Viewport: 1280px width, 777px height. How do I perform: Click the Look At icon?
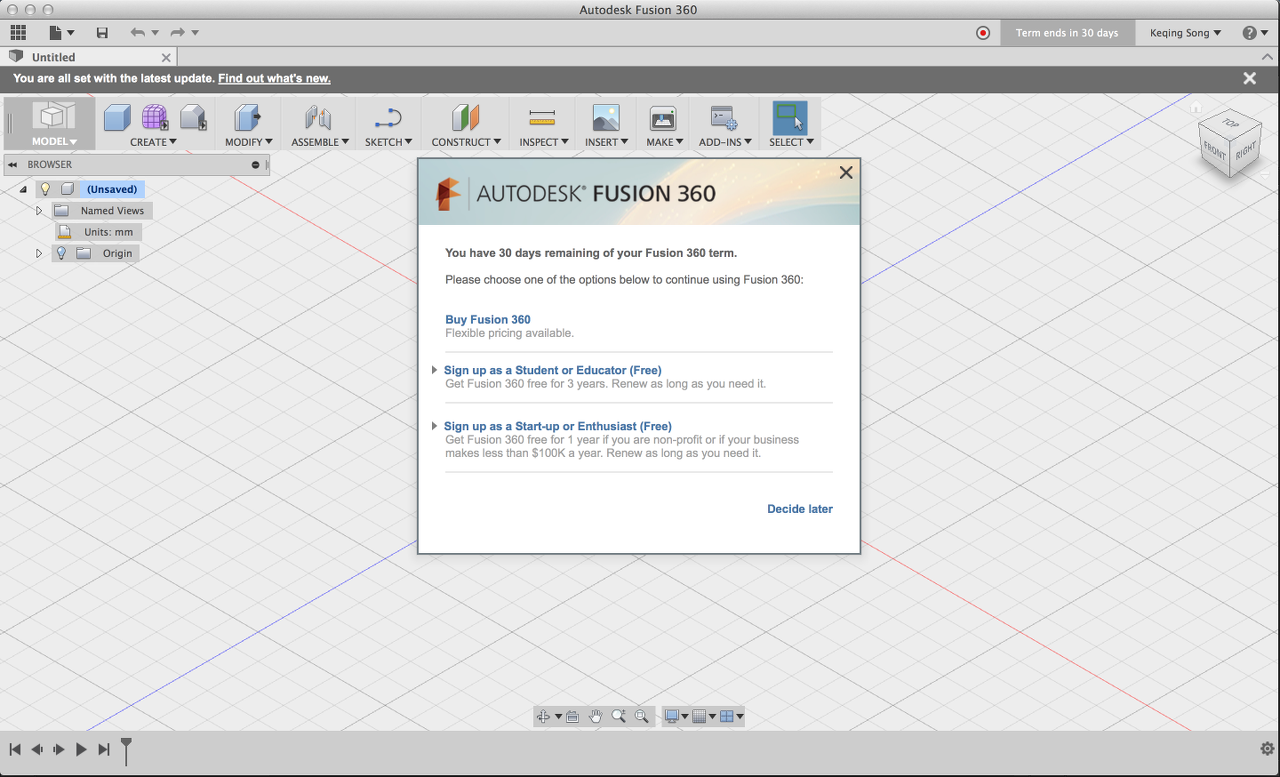pyautogui.click(x=572, y=716)
